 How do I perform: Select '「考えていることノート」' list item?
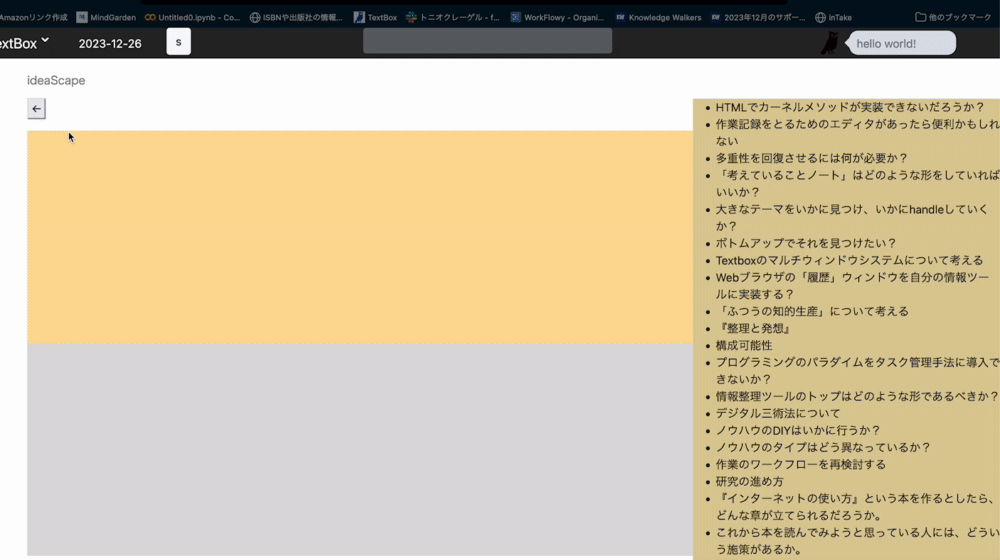[857, 184]
